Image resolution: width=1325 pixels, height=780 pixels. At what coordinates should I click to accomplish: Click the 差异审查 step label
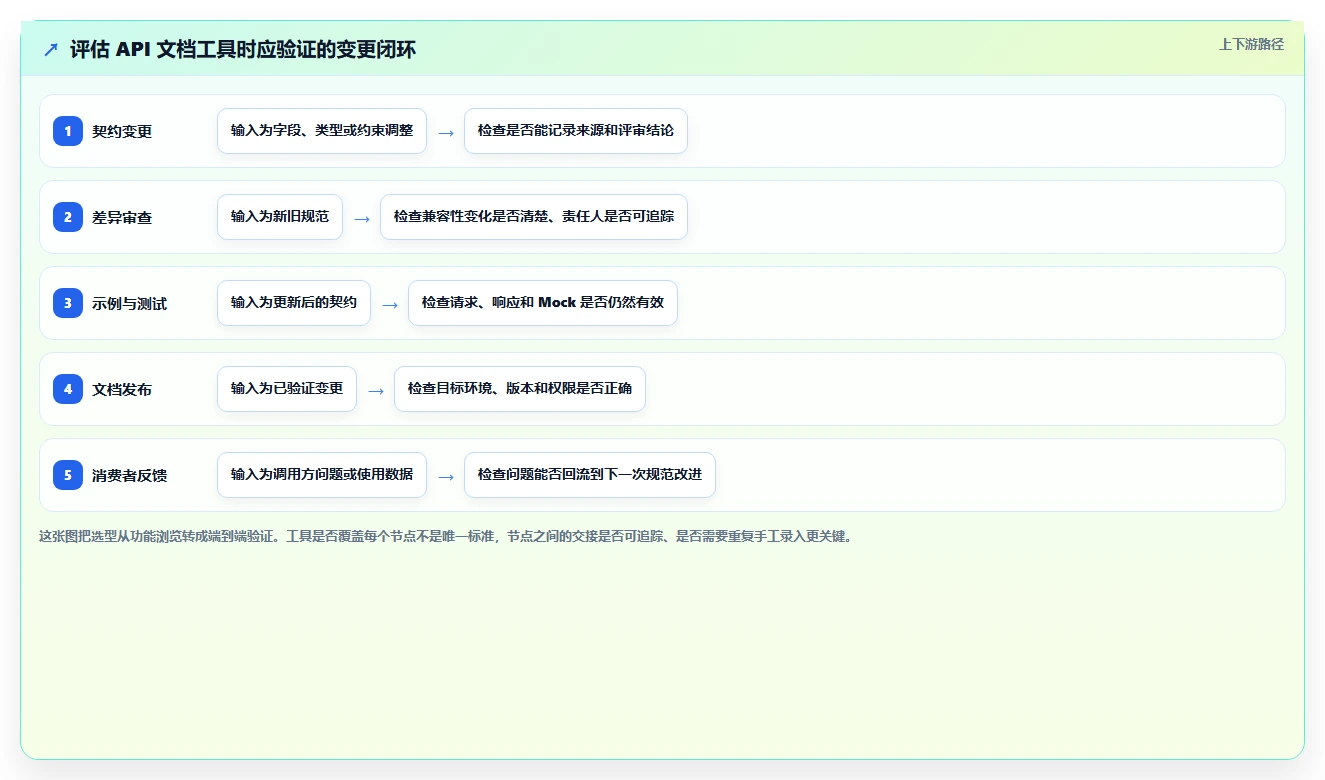[122, 217]
